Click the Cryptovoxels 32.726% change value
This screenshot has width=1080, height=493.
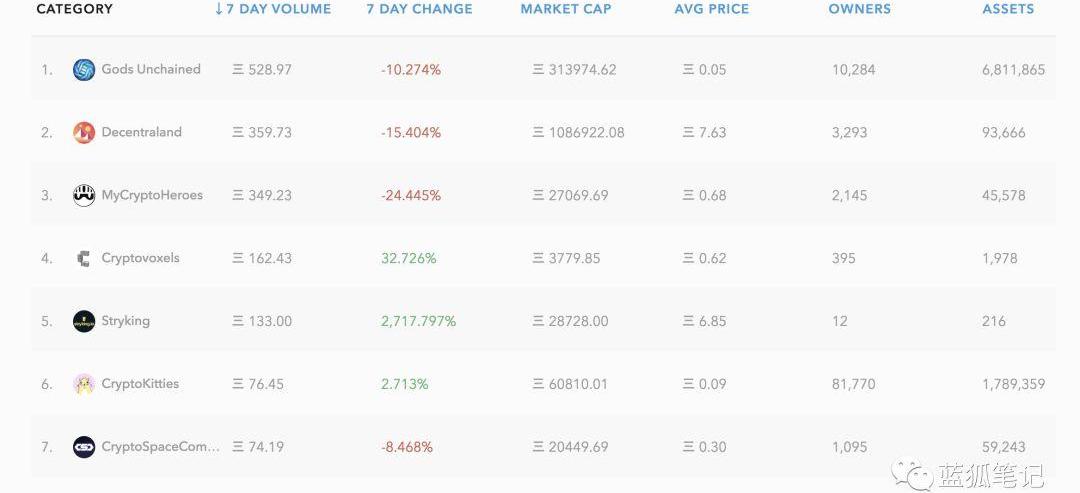(408, 258)
